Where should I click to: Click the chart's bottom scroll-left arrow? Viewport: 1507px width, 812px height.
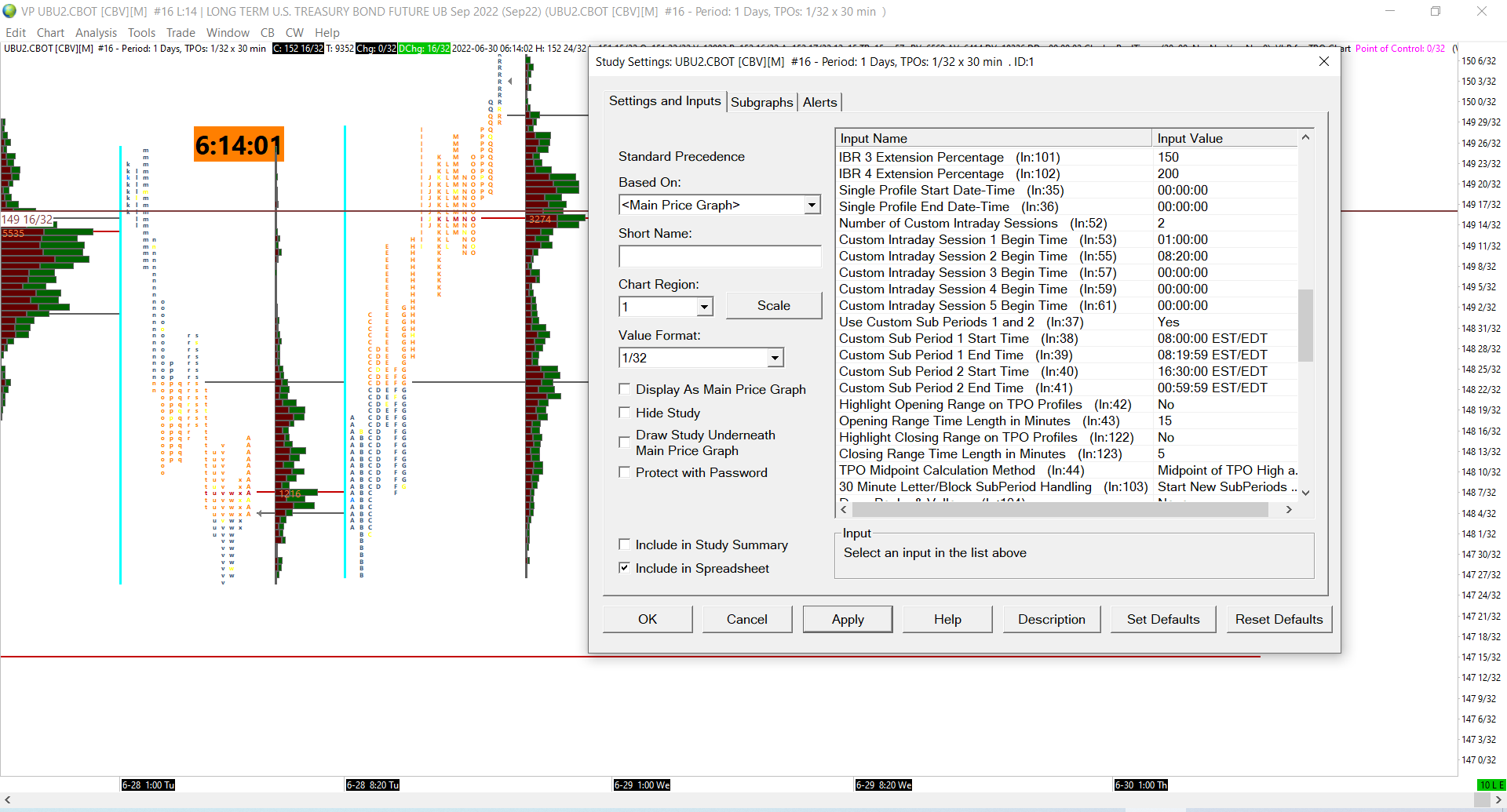[8, 799]
